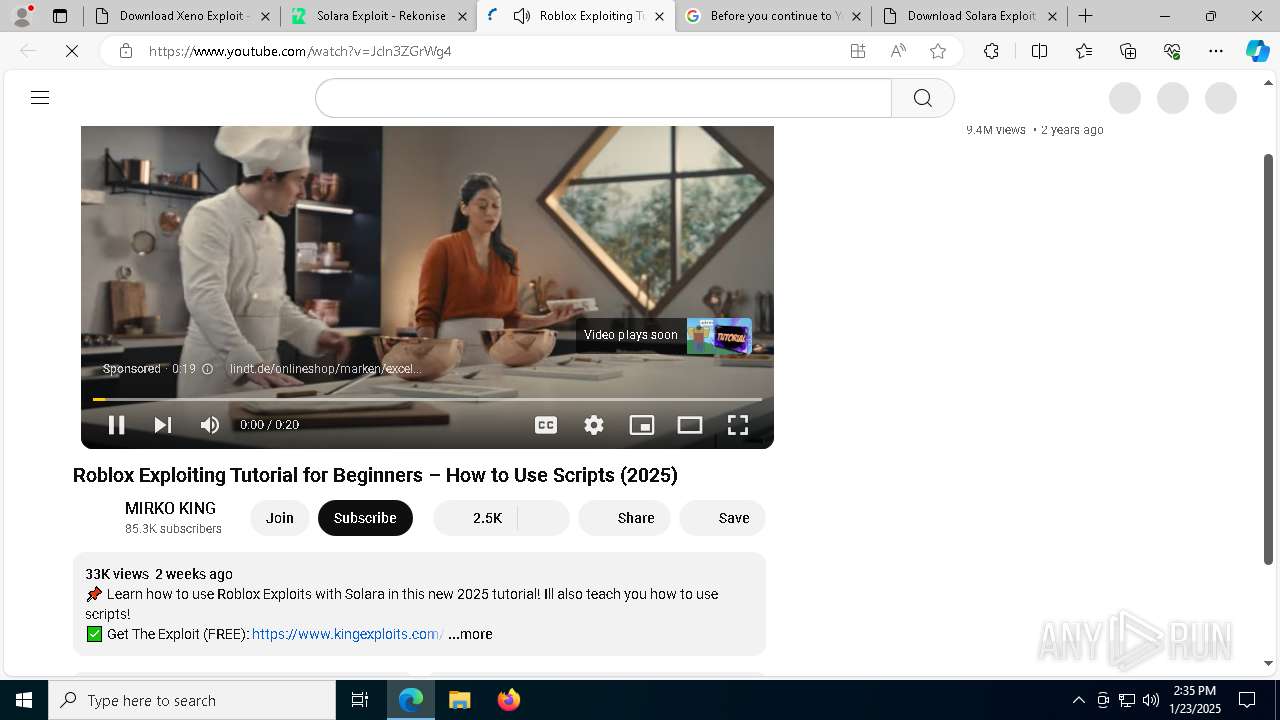Viewport: 1280px width, 720px height.
Task: Close the Before you continue tab
Action: point(856,16)
